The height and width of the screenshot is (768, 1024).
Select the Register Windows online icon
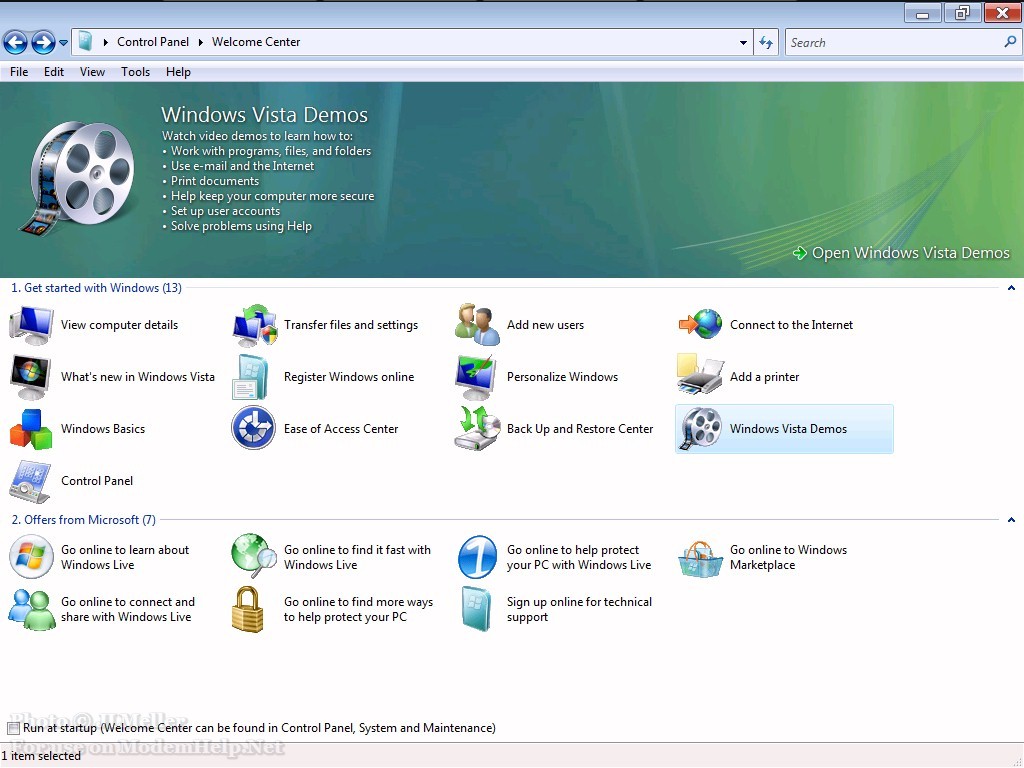pos(250,377)
